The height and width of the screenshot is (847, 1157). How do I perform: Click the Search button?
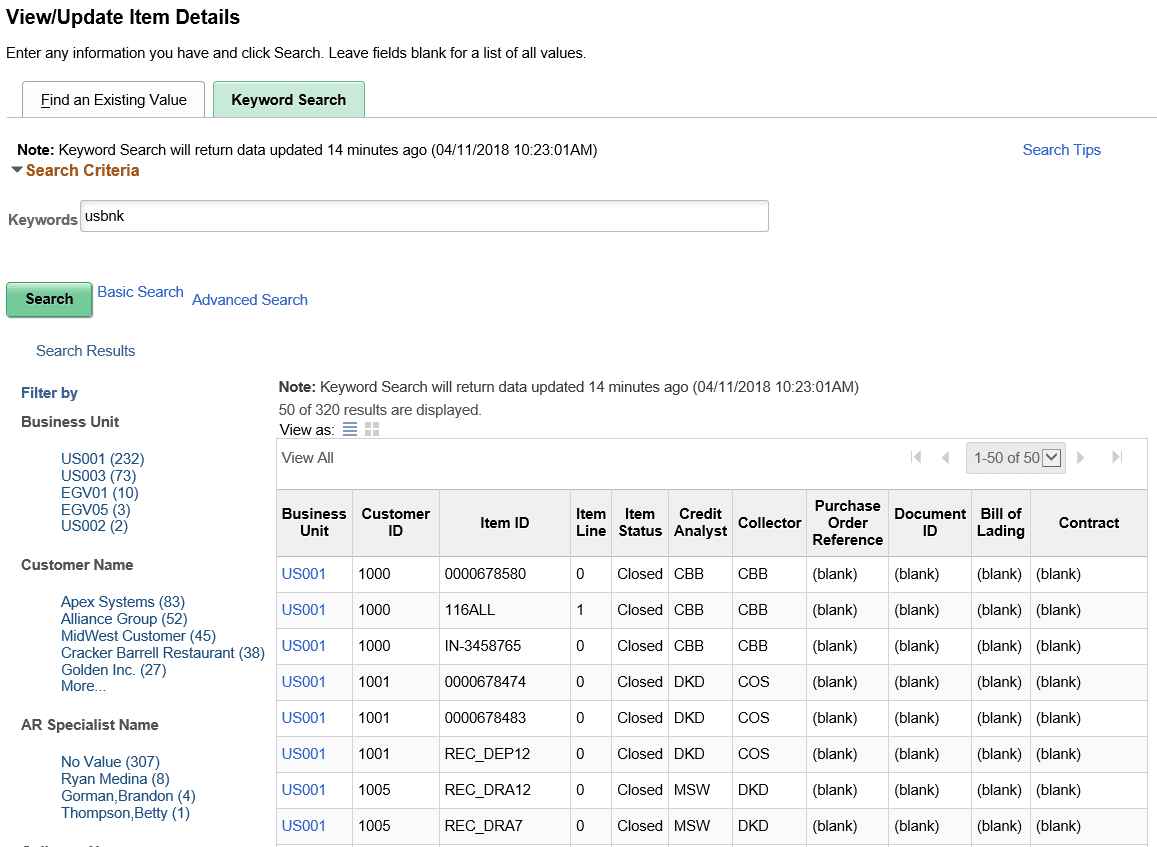(48, 299)
